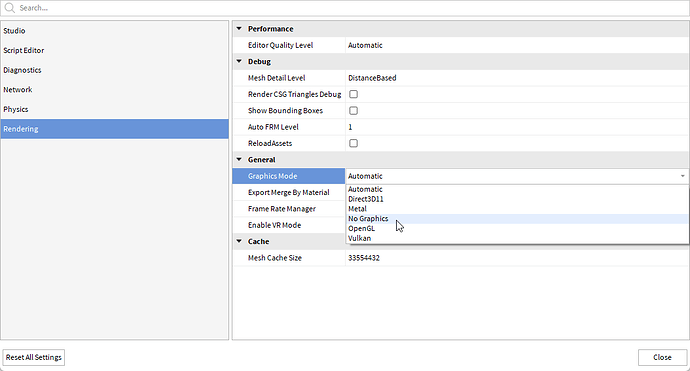Click the search magnifier icon
Image resolution: width=690 pixels, height=371 pixels.
9,8
